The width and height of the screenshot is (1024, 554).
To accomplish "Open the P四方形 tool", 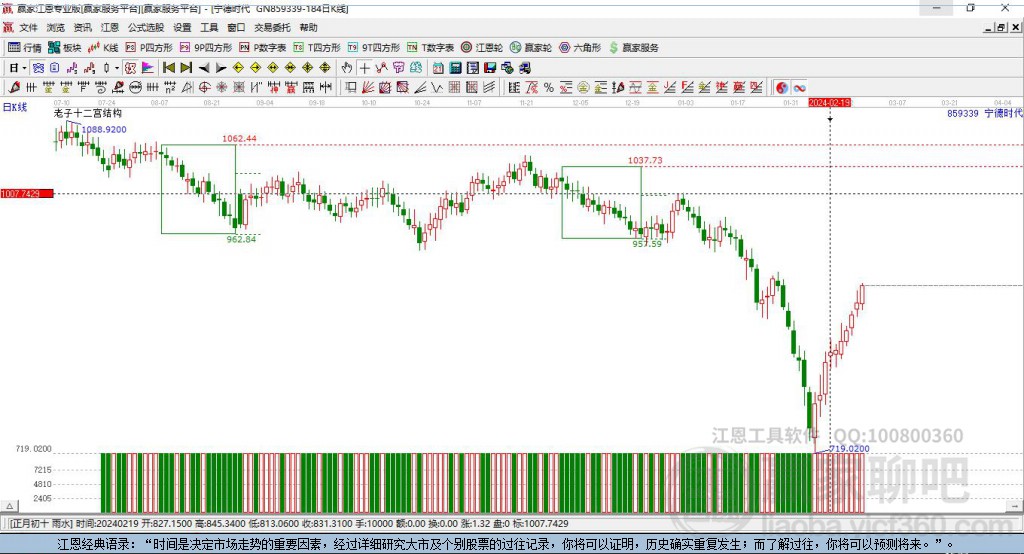I will pyautogui.click(x=149, y=48).
